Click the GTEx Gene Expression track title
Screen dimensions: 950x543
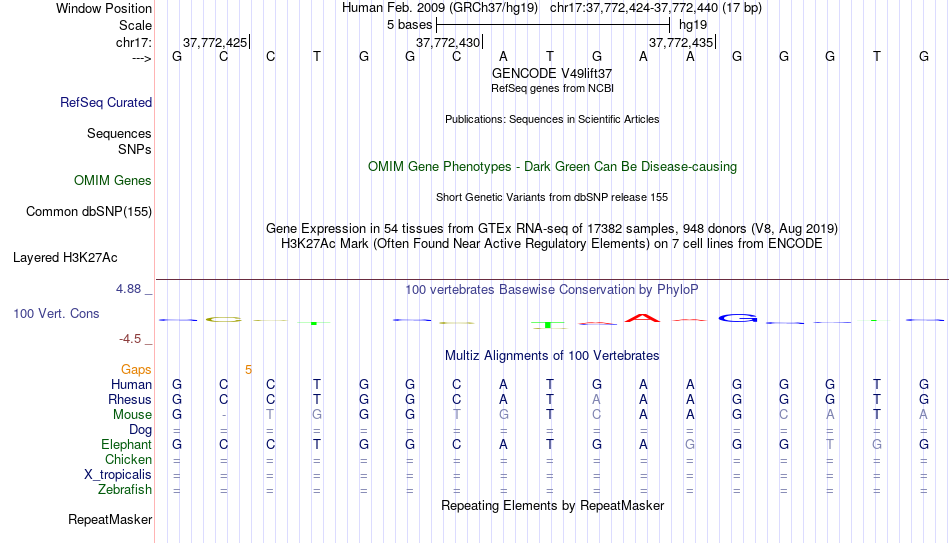(552, 228)
